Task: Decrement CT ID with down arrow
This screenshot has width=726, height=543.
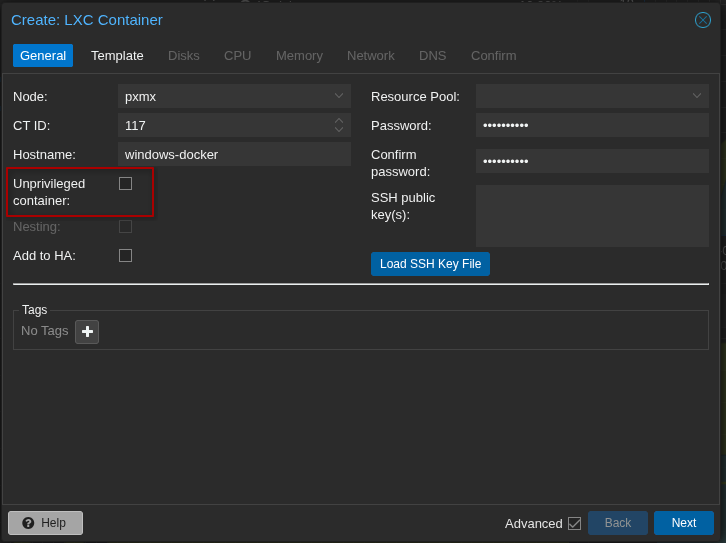Action: click(x=339, y=130)
